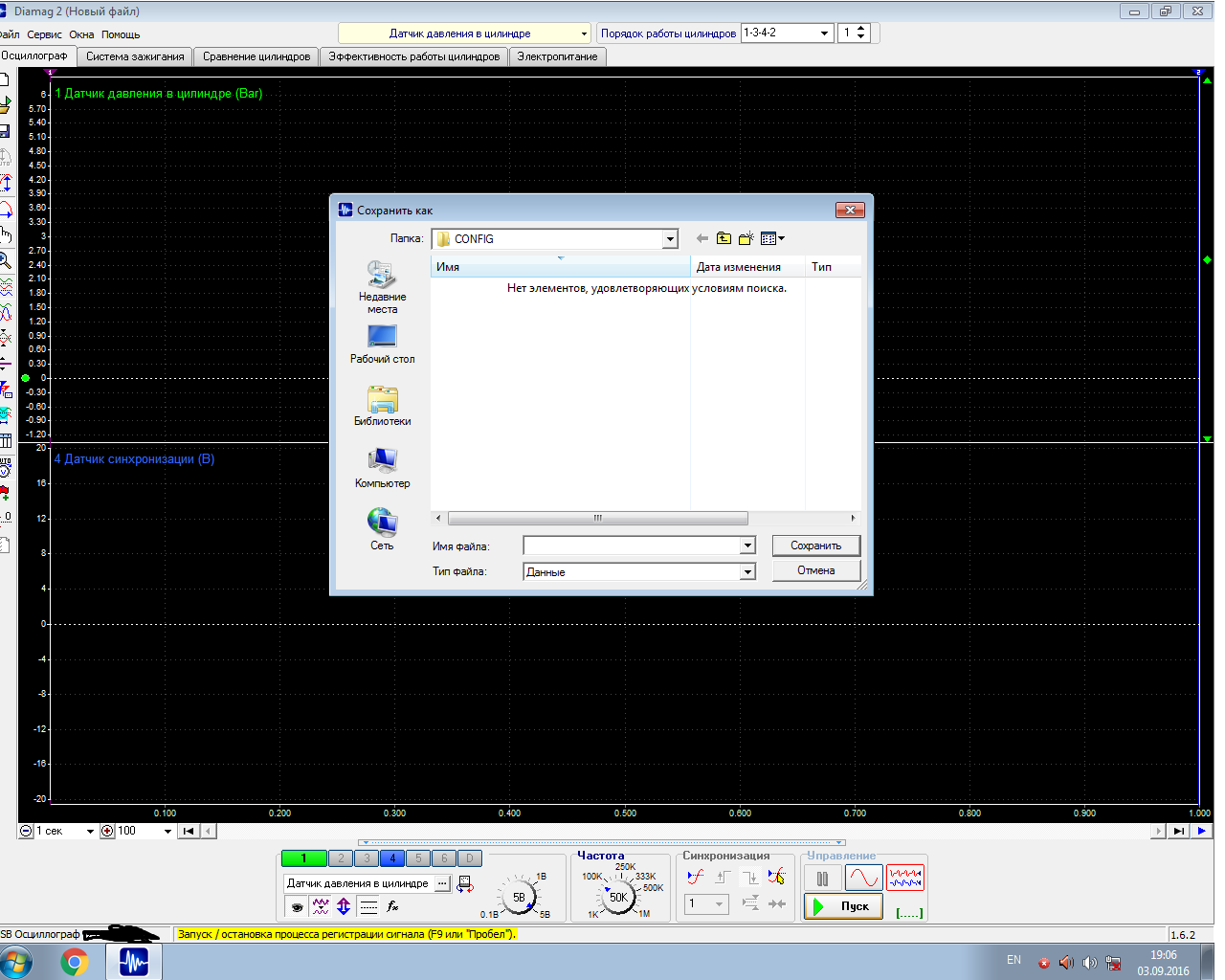1225x980 pixels.
Task: Open the Окна menu
Action: (81, 34)
